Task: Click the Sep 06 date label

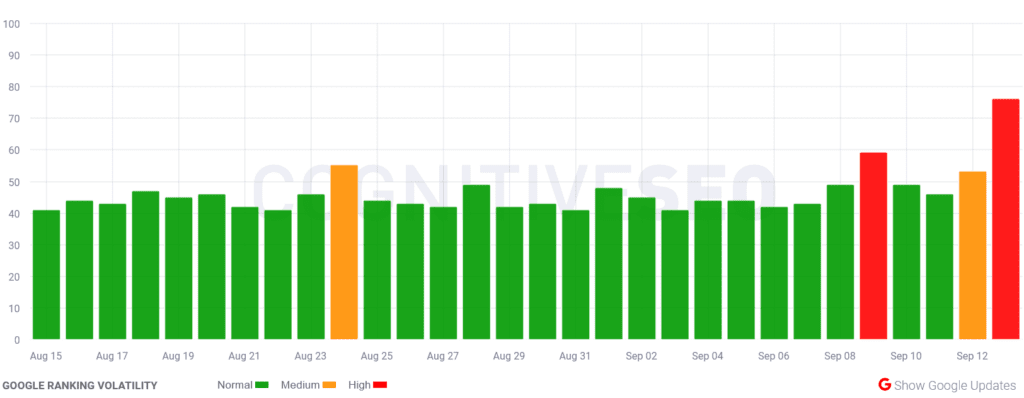Action: pos(774,357)
